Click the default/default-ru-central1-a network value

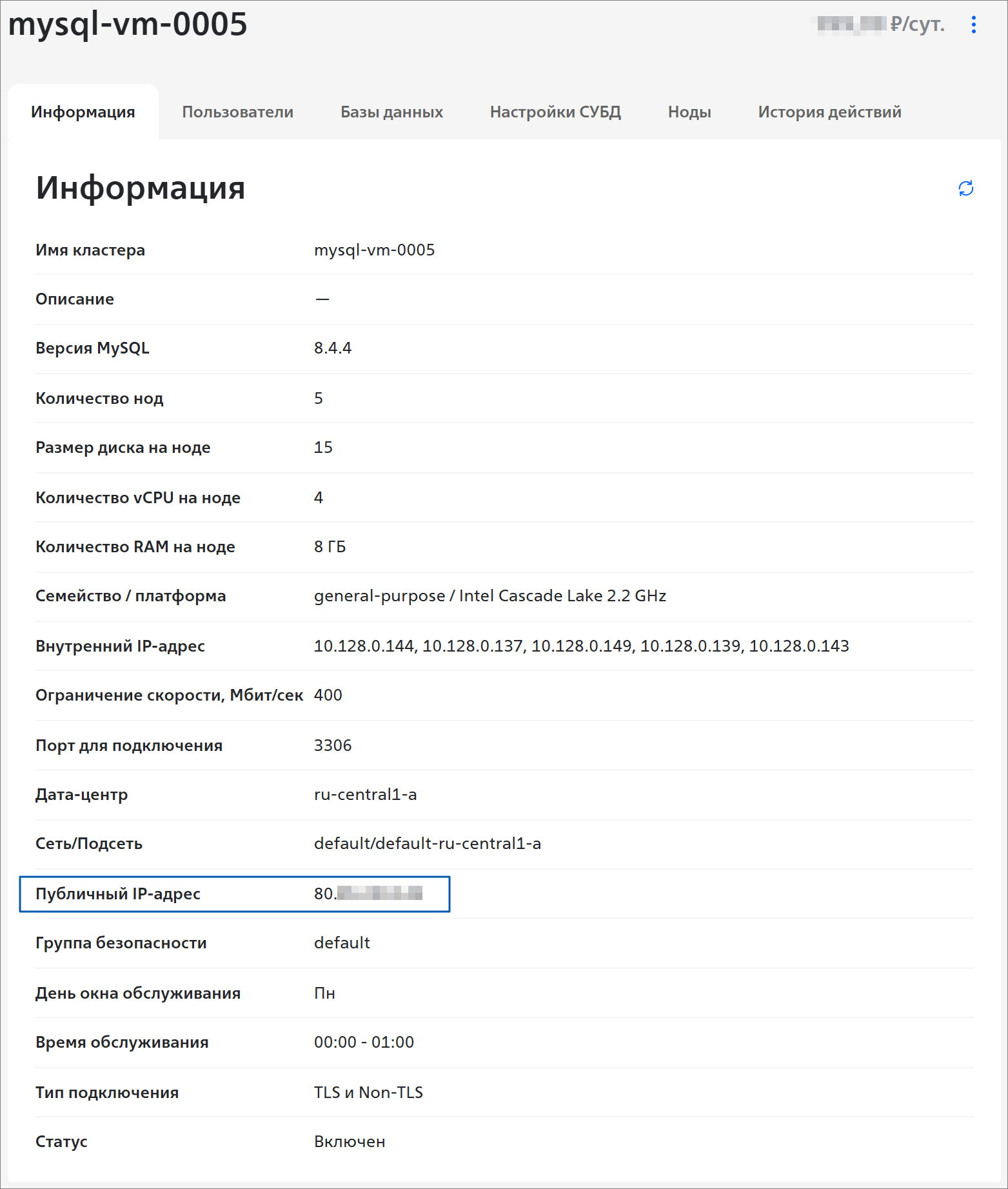[x=428, y=843]
